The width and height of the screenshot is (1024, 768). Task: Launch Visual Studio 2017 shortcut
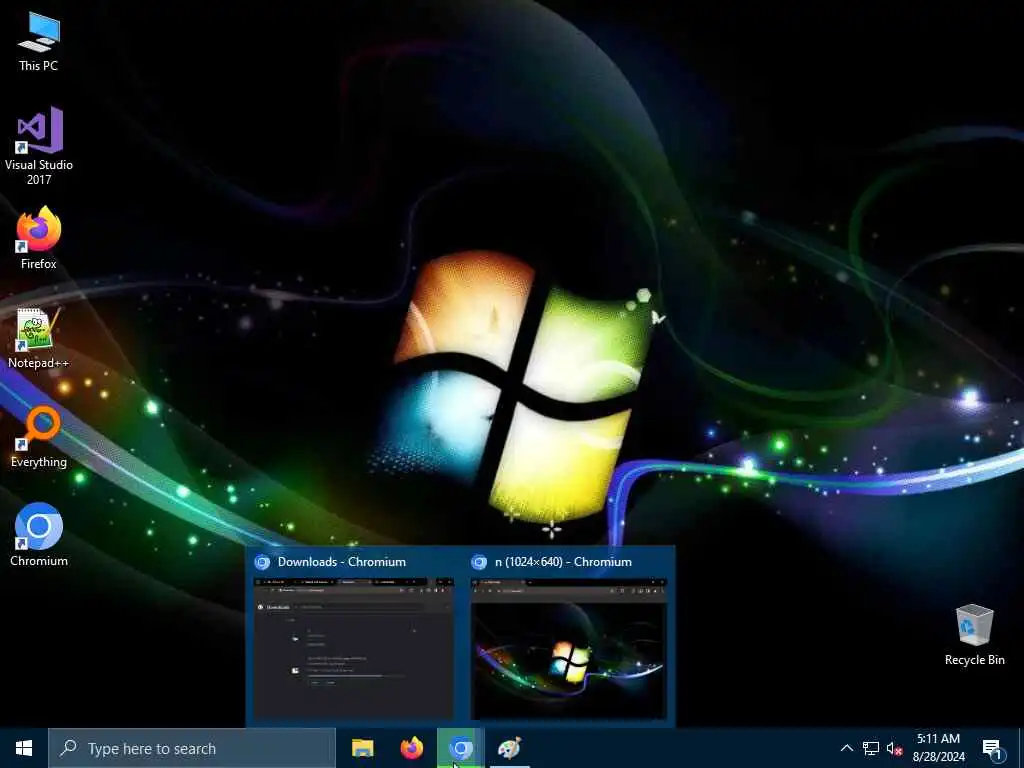39,145
